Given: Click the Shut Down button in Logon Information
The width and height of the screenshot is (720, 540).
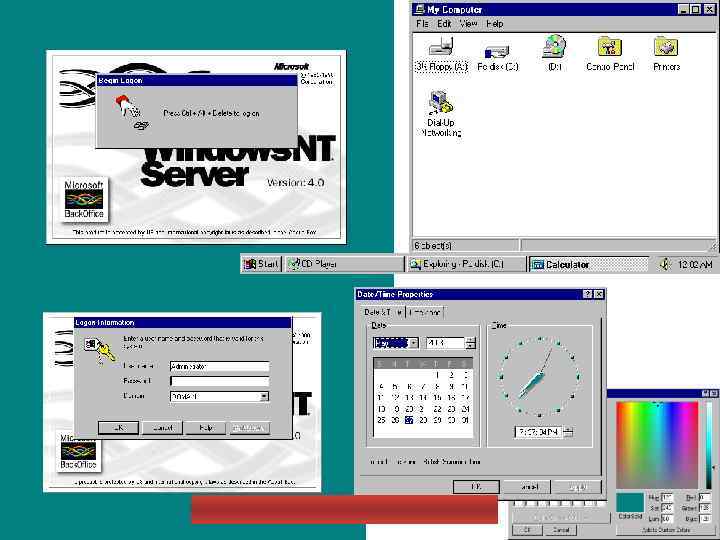Looking at the screenshot, I should [249, 428].
